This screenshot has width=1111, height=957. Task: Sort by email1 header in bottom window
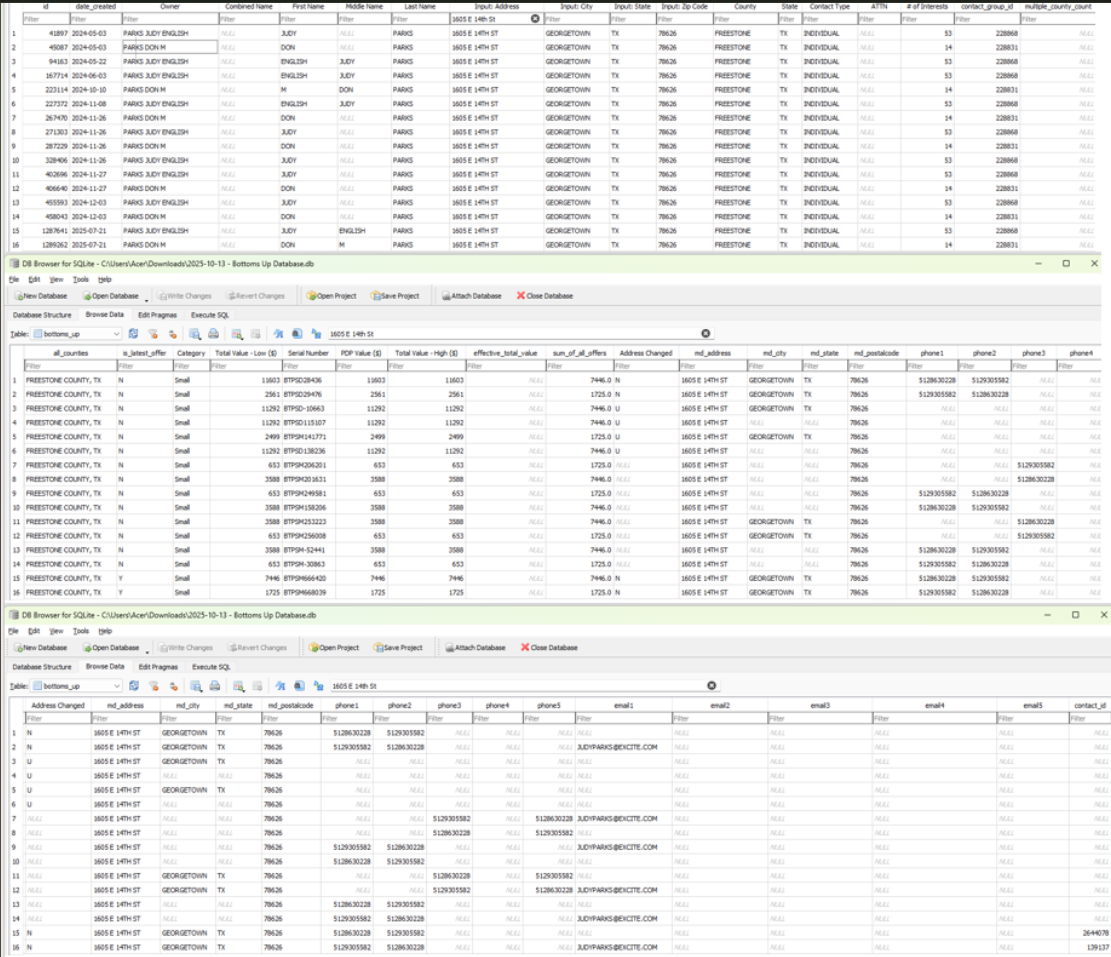(623, 706)
